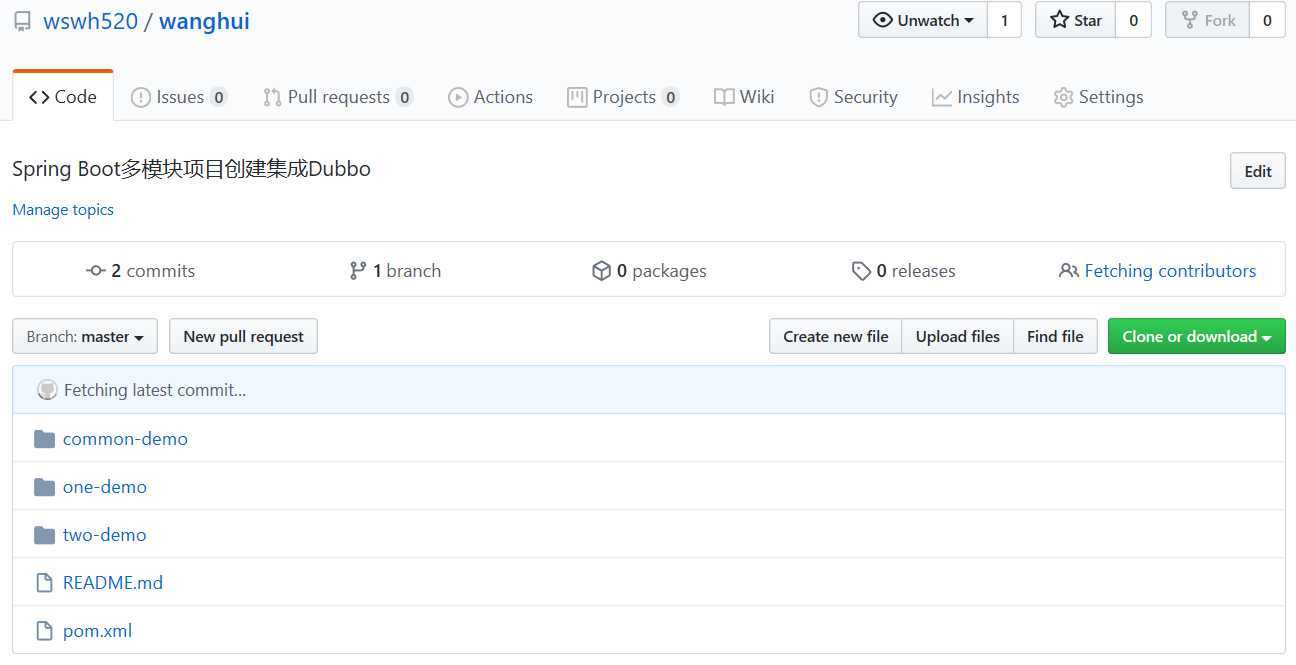Open the two-demo folder

(x=105, y=535)
